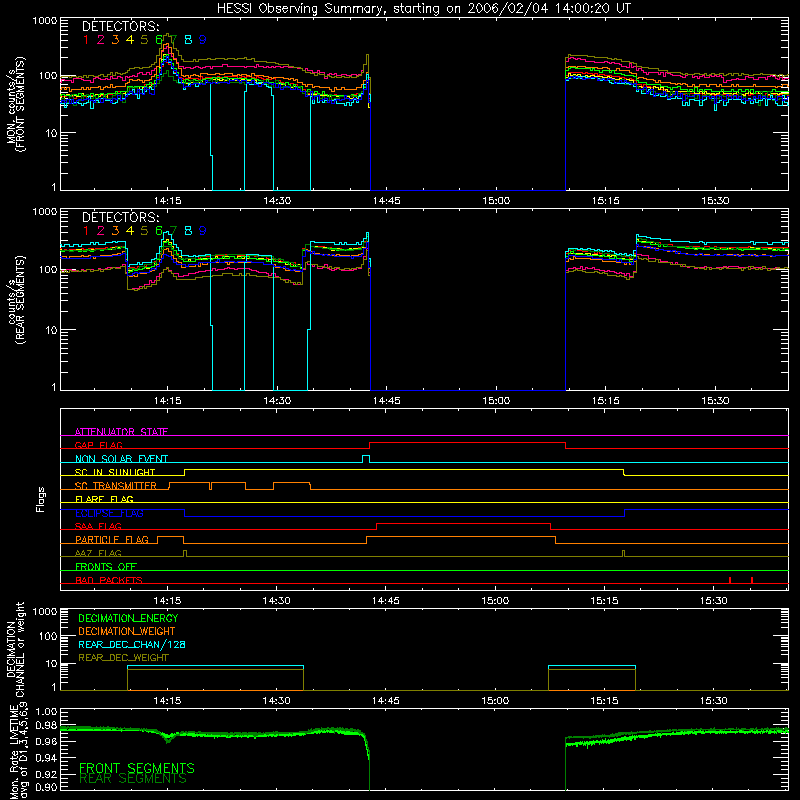Screen dimensions: 800x800
Task: Click the HESSI Observing Summary title text
Action: tap(423, 8)
